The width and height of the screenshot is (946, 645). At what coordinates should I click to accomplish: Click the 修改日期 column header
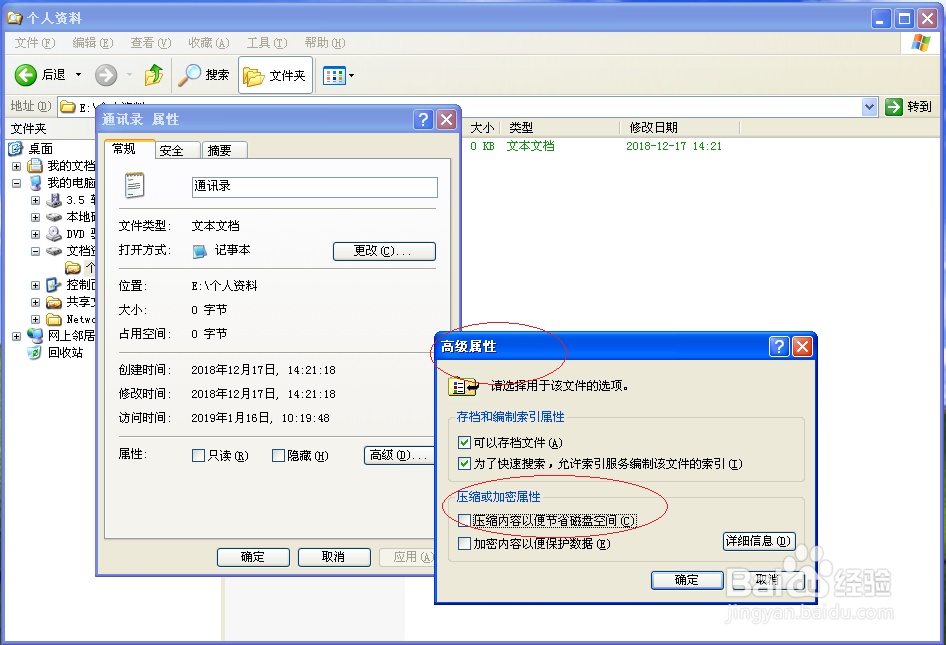pyautogui.click(x=679, y=127)
